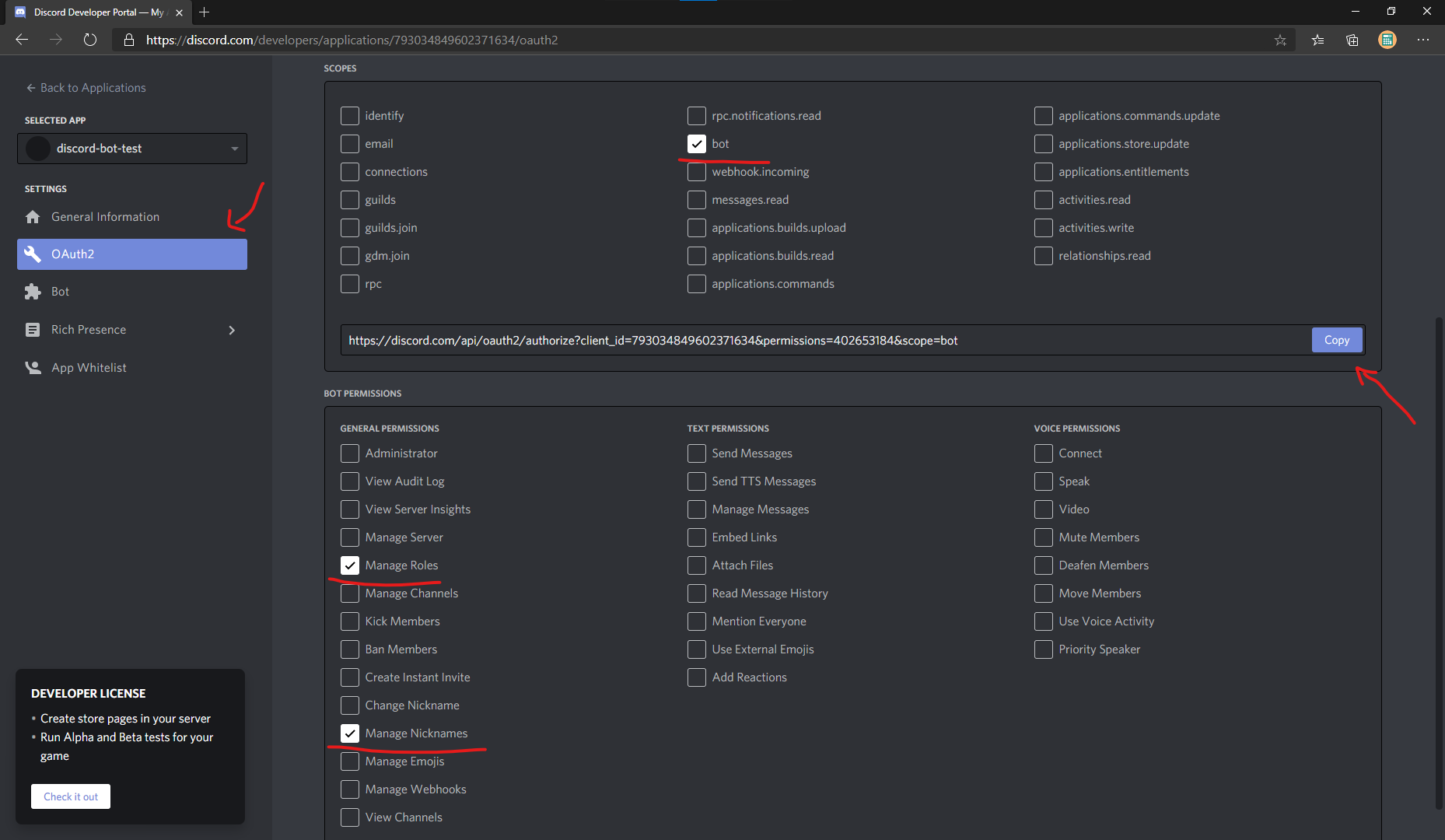The width and height of the screenshot is (1445, 840).
Task: Check the View Channels permission
Action: coord(350,817)
